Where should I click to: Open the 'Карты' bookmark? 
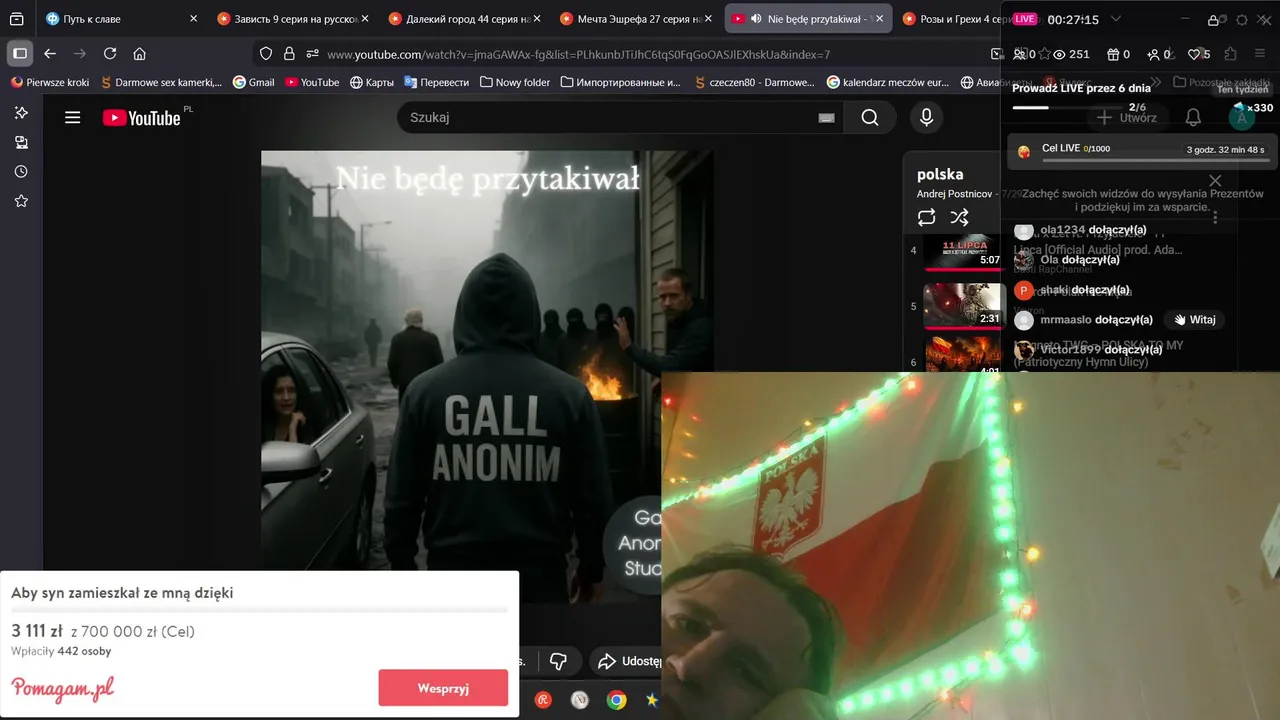pos(371,82)
